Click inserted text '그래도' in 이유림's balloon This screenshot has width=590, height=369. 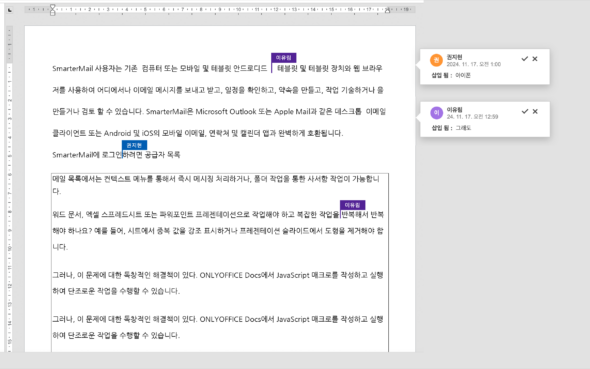point(463,128)
